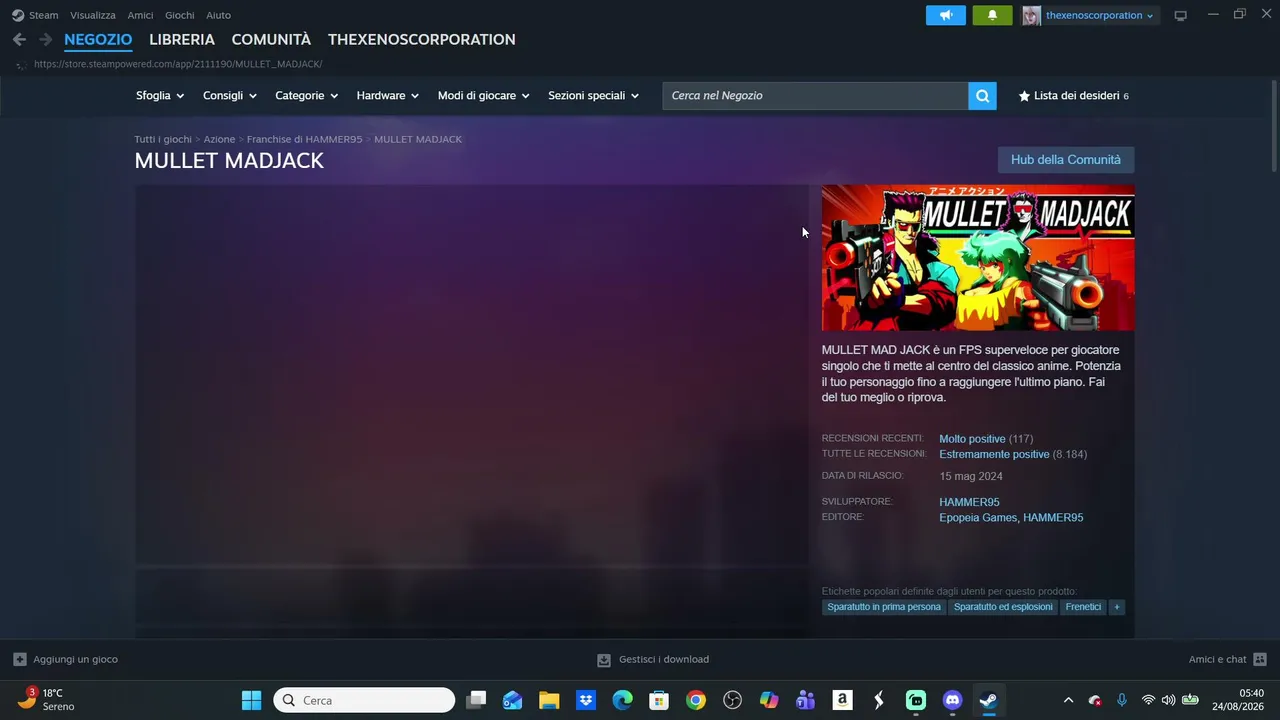Expand the Hardware dropdown menu

[x=388, y=96]
